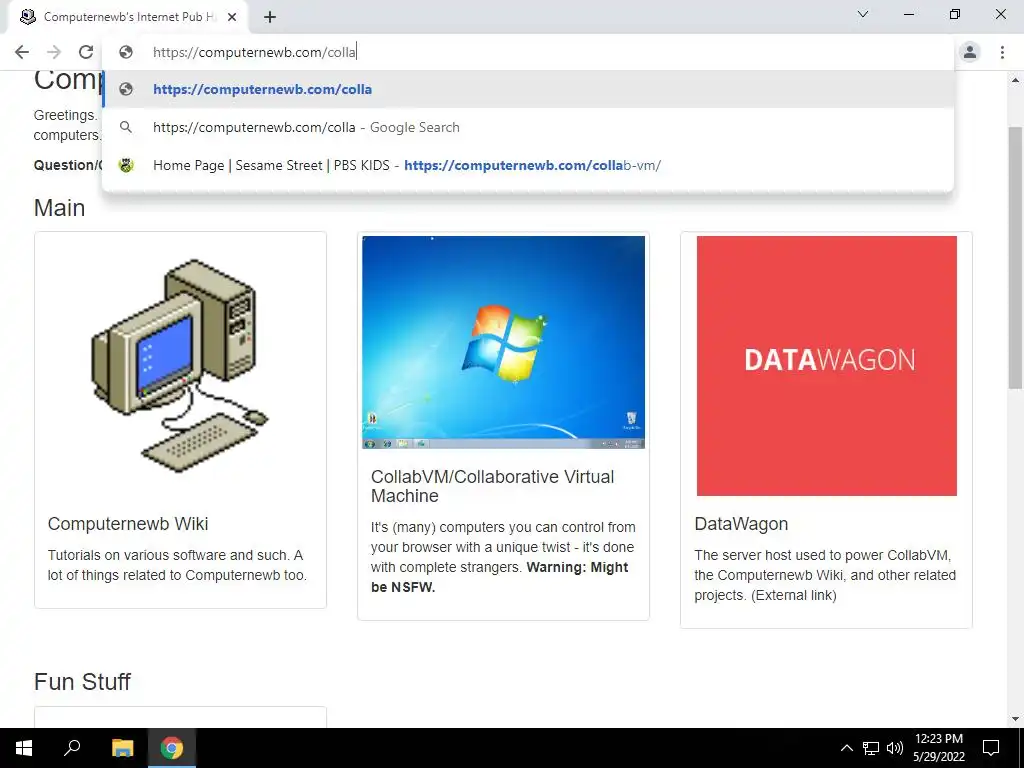This screenshot has width=1024, height=768.
Task: Click the 'Tutorials on various software' description
Action: [177, 565]
